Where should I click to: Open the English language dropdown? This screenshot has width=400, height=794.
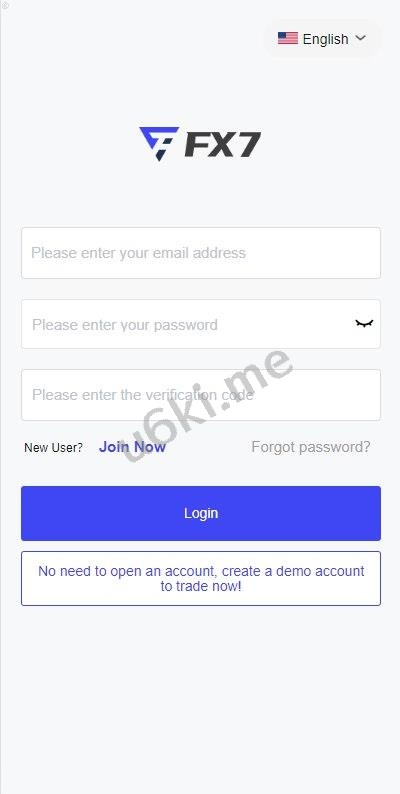pyautogui.click(x=322, y=39)
